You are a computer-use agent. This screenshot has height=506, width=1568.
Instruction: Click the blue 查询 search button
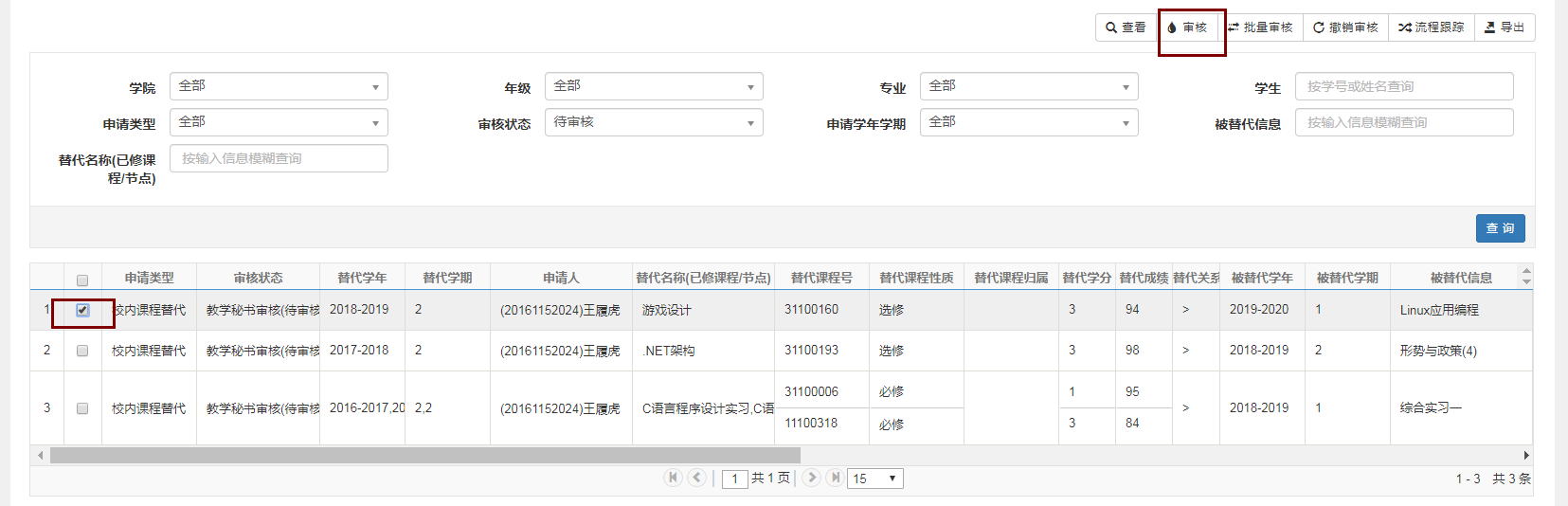(x=1500, y=228)
